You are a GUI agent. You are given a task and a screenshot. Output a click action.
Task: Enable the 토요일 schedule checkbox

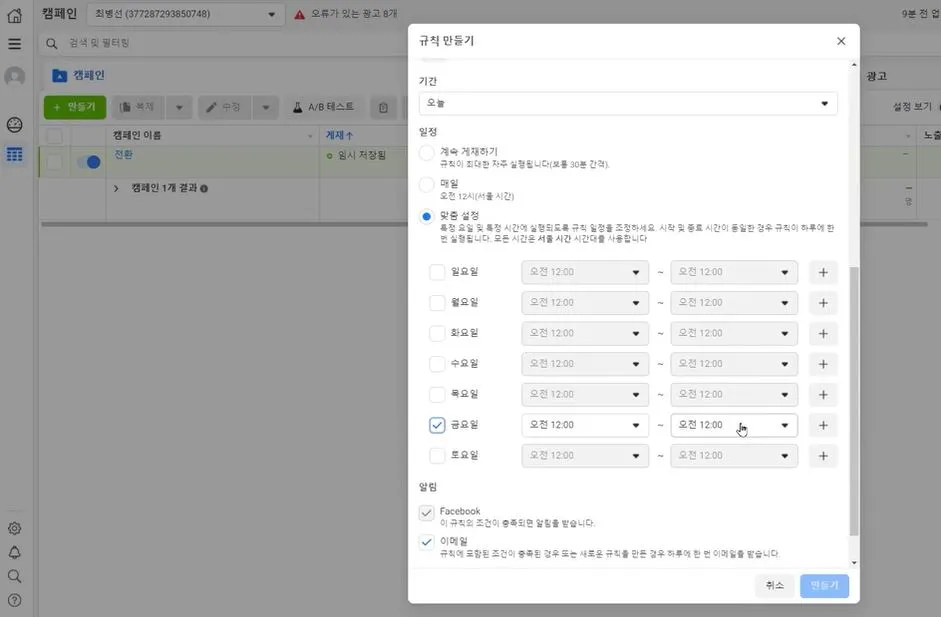click(437, 455)
